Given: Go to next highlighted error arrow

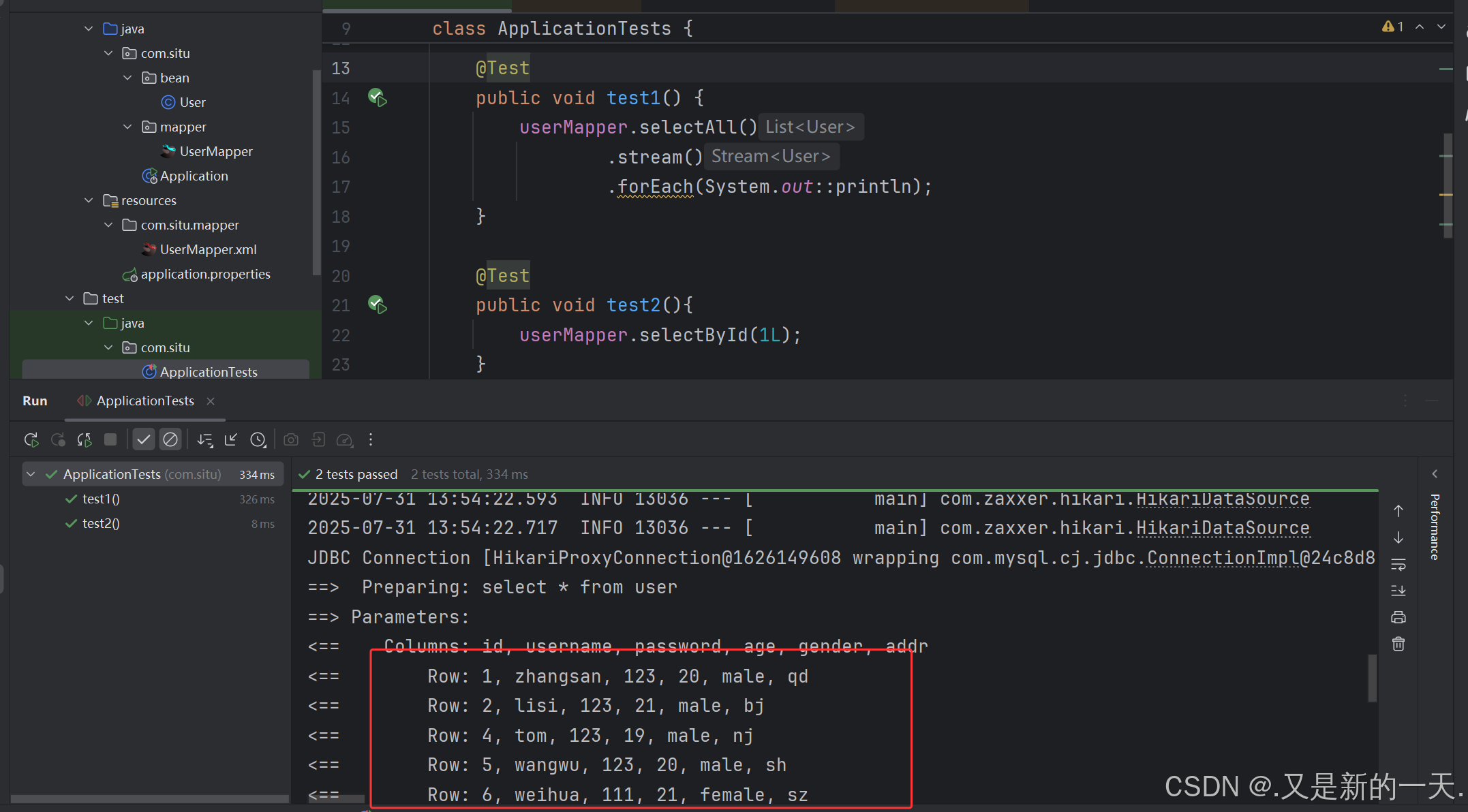Looking at the screenshot, I should tap(1441, 27).
